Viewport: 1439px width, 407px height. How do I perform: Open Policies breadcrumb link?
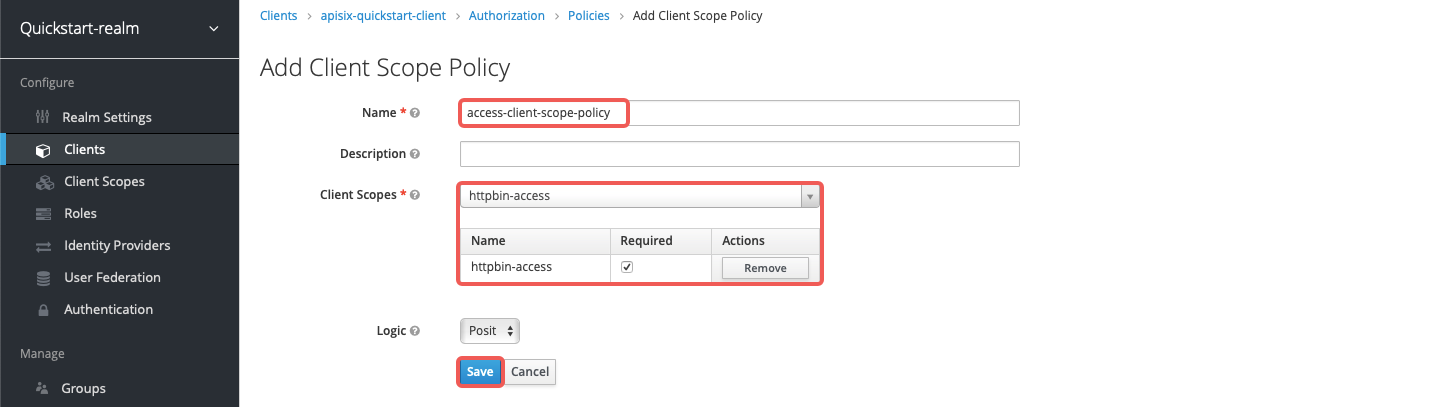coord(589,16)
